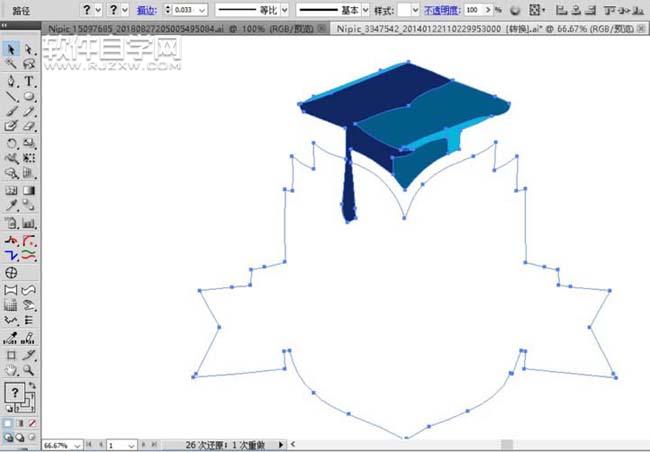Open the align-to selection options icon
Viewport: 650px width, 452px height.
coord(537,10)
